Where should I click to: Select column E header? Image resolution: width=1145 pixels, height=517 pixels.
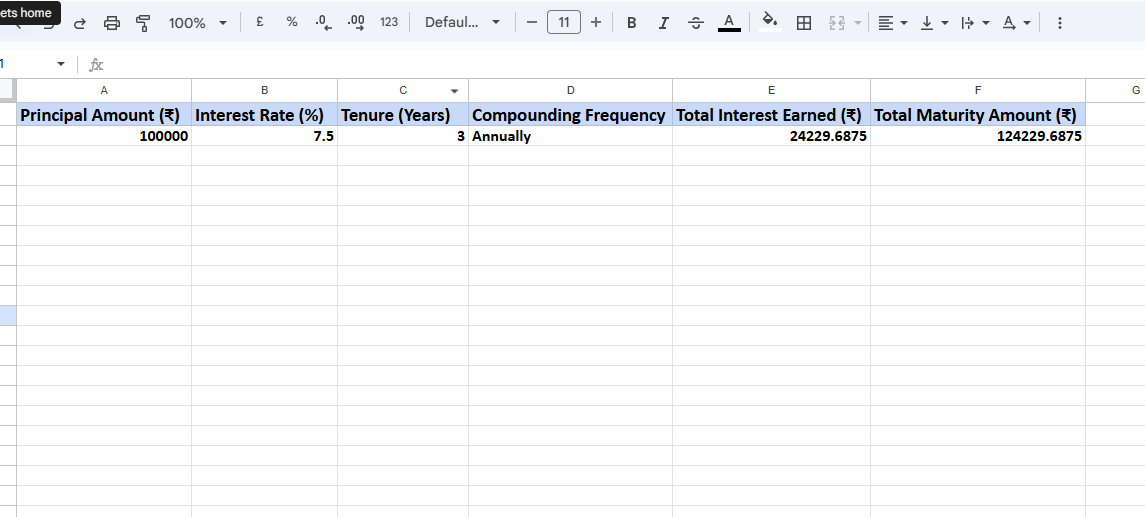point(771,91)
